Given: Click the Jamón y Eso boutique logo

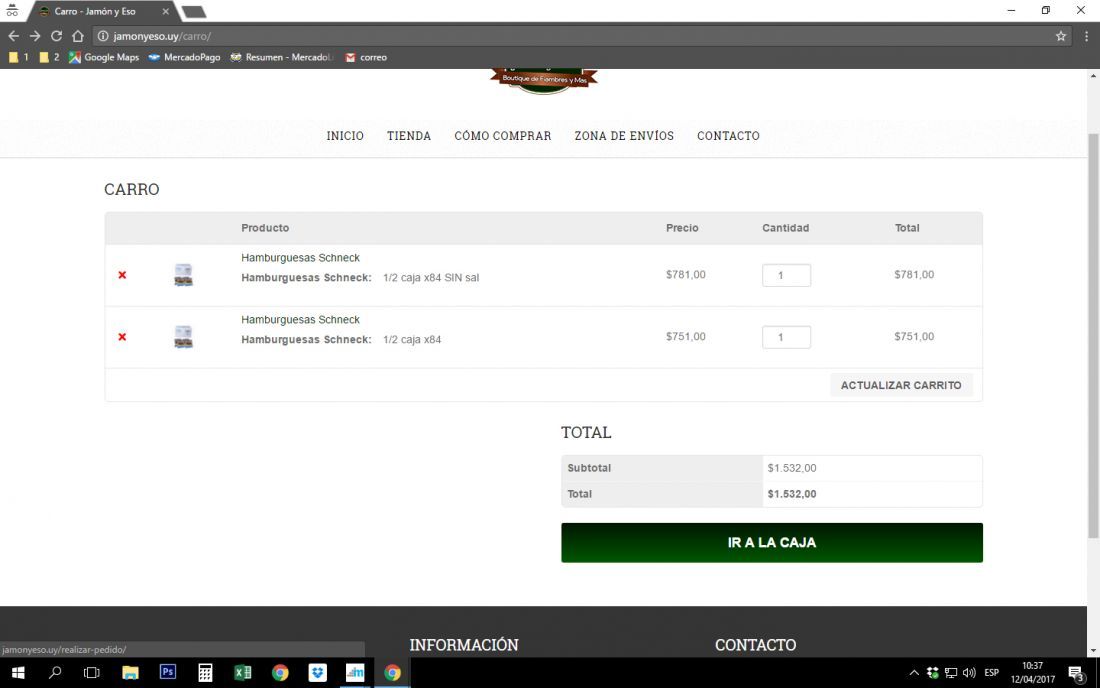Looking at the screenshot, I should click(544, 80).
